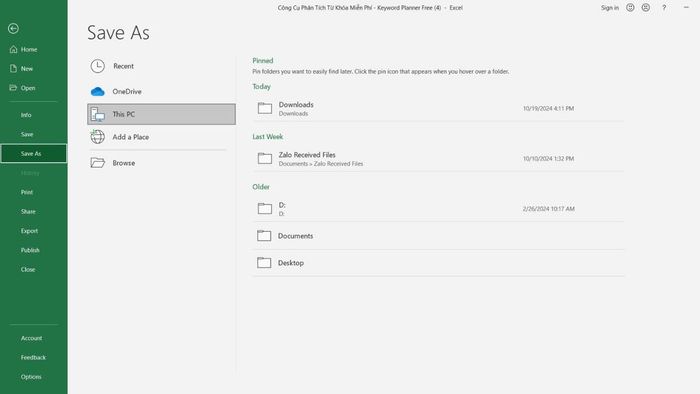Open the Documents folder entry

438,236
